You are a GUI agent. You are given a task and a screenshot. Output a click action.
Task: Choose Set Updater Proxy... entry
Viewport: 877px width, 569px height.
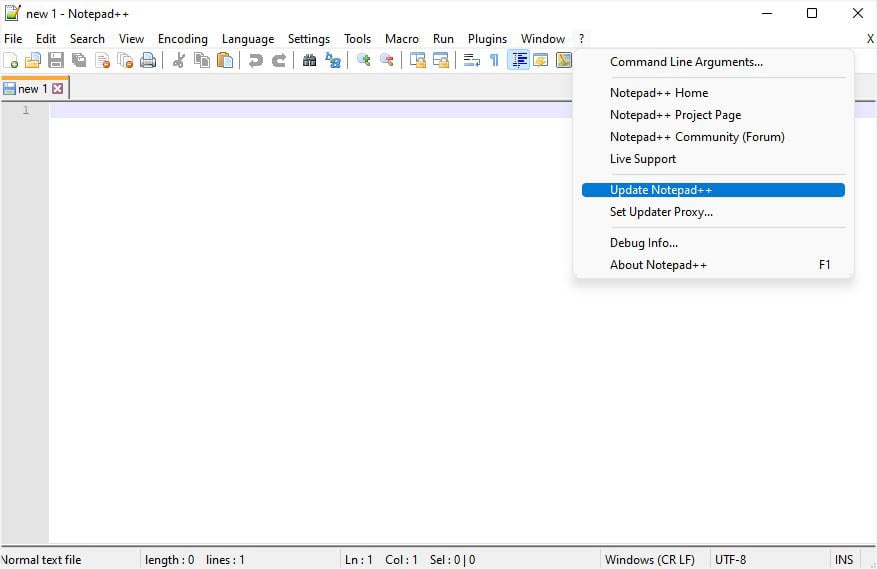click(713, 212)
